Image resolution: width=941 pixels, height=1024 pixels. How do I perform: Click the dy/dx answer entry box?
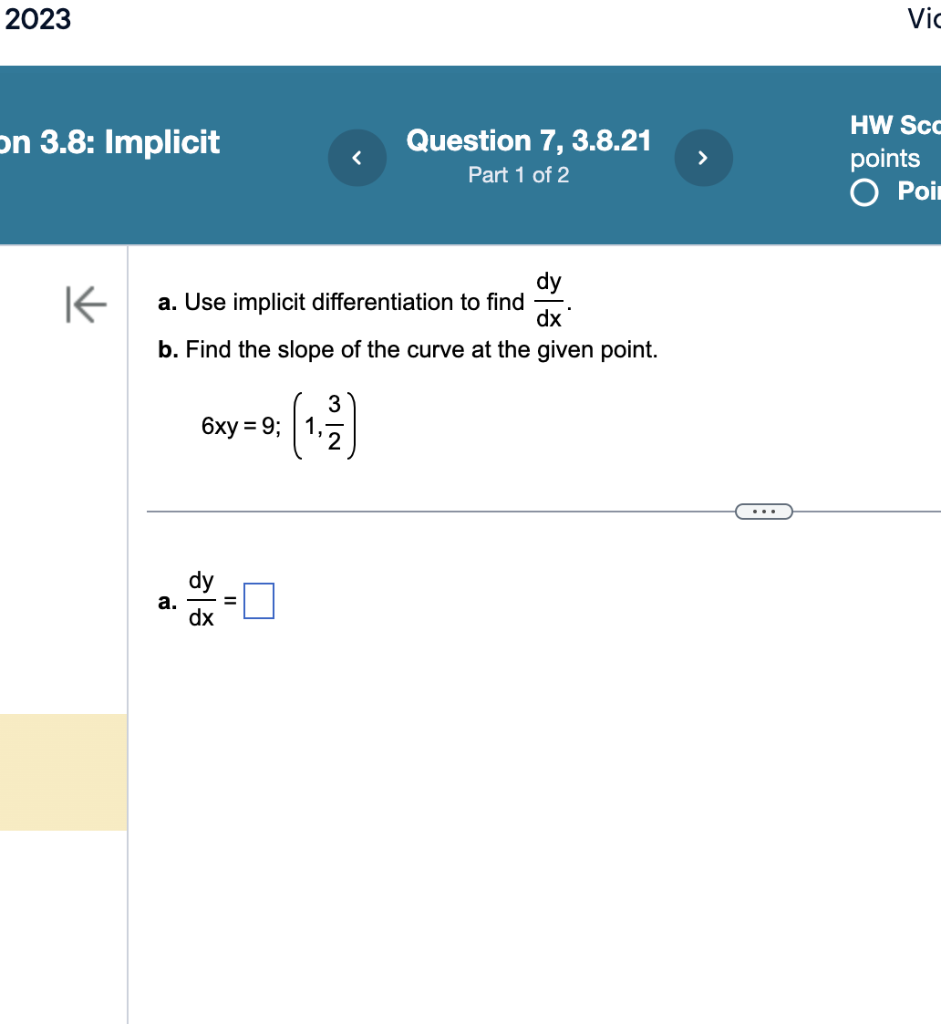[x=260, y=599]
